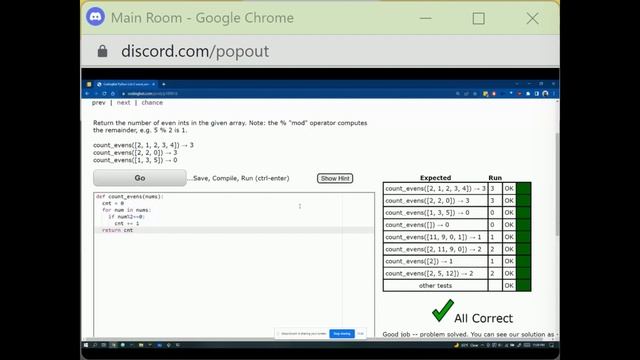The width and height of the screenshot is (640, 360).
Task: Open a new tab with the plus button
Action: pos(164,84)
